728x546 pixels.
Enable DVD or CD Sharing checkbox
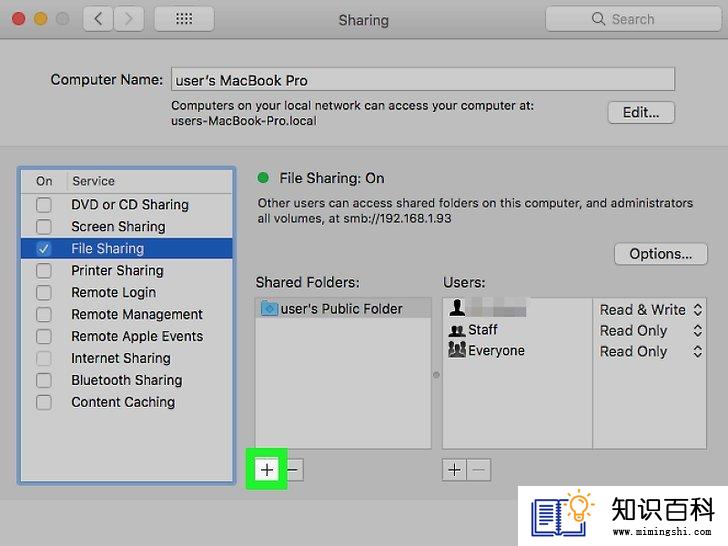point(44,205)
